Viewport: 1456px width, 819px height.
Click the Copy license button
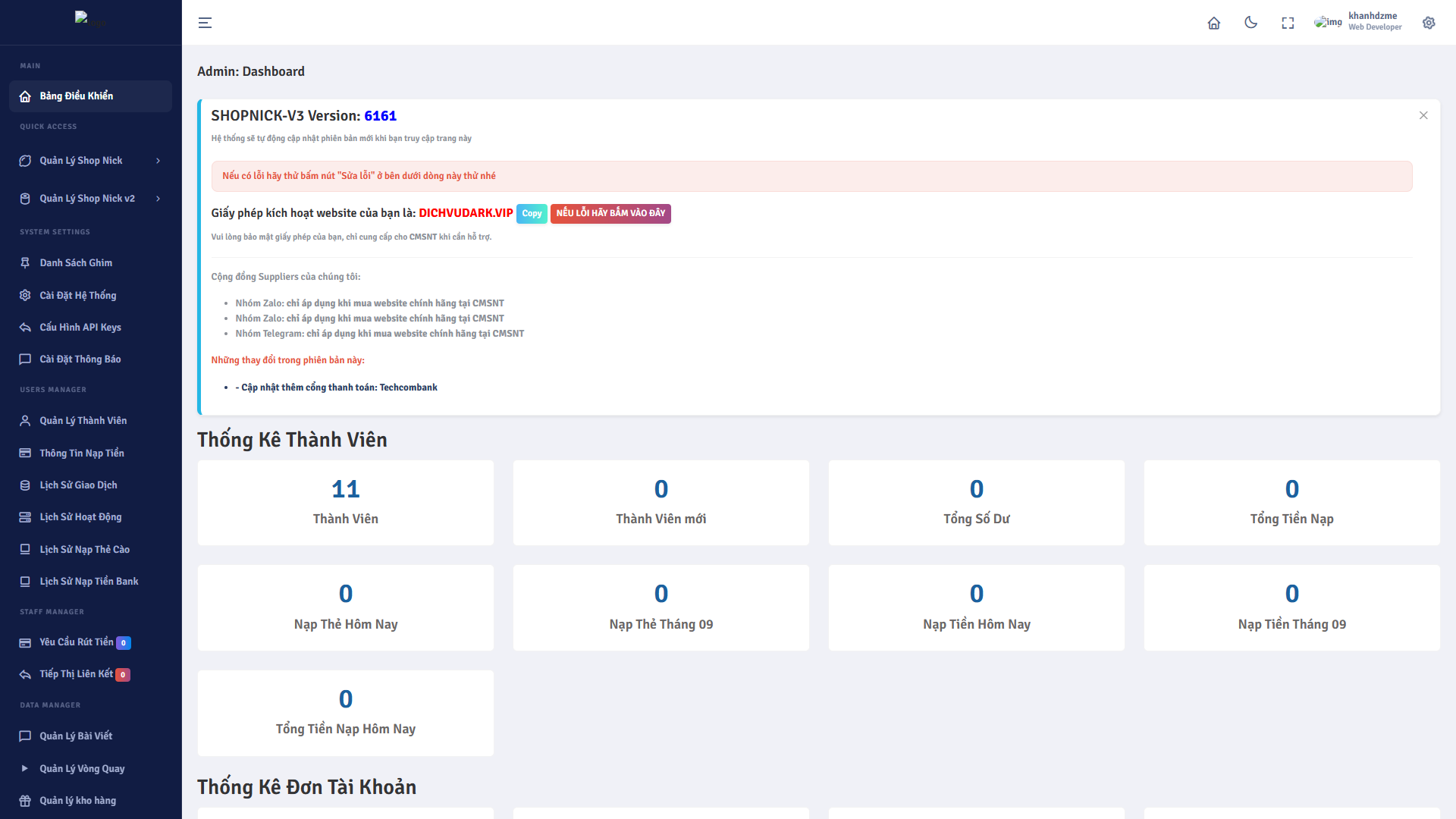[532, 214]
